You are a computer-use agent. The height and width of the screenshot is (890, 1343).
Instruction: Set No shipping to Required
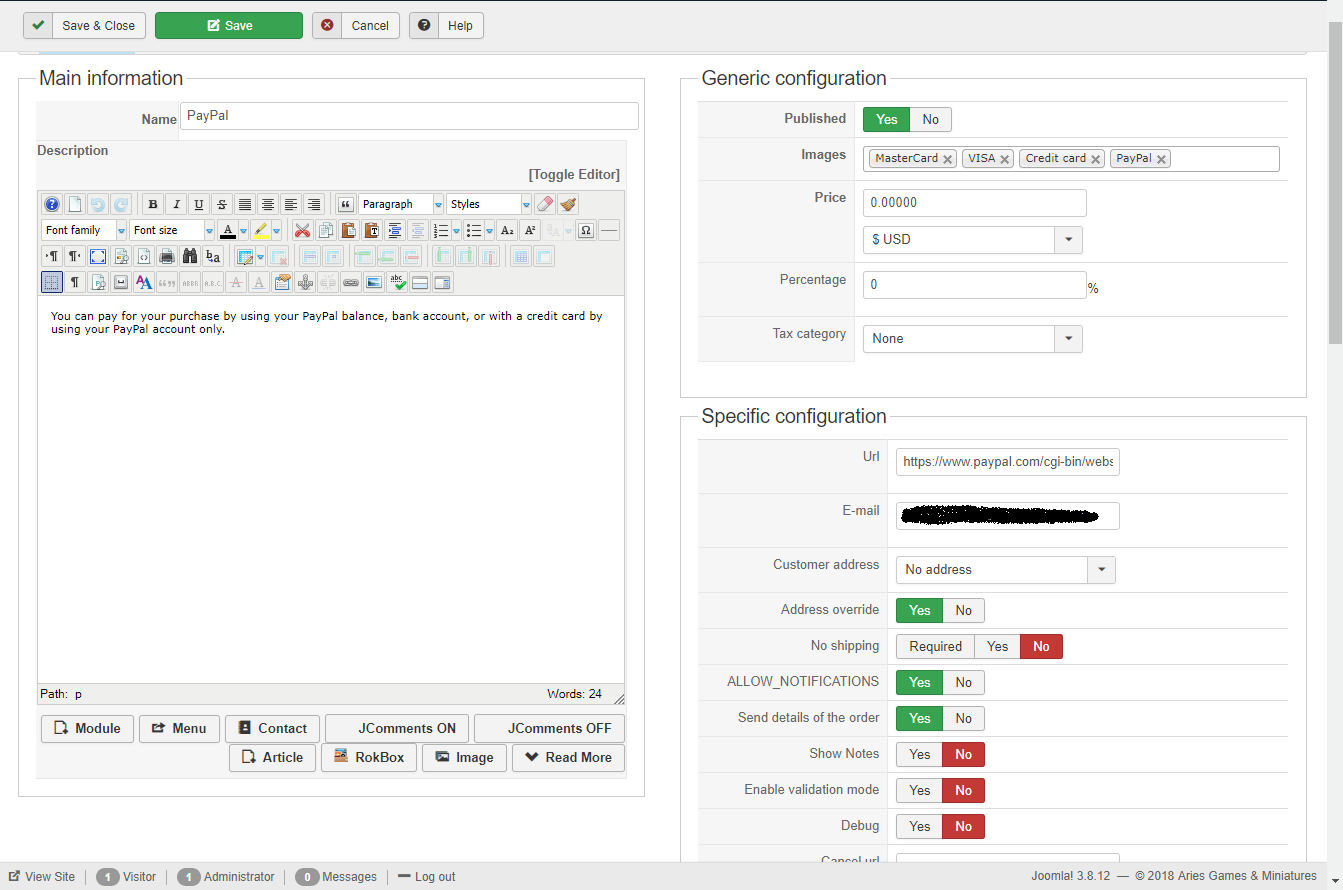(936, 646)
